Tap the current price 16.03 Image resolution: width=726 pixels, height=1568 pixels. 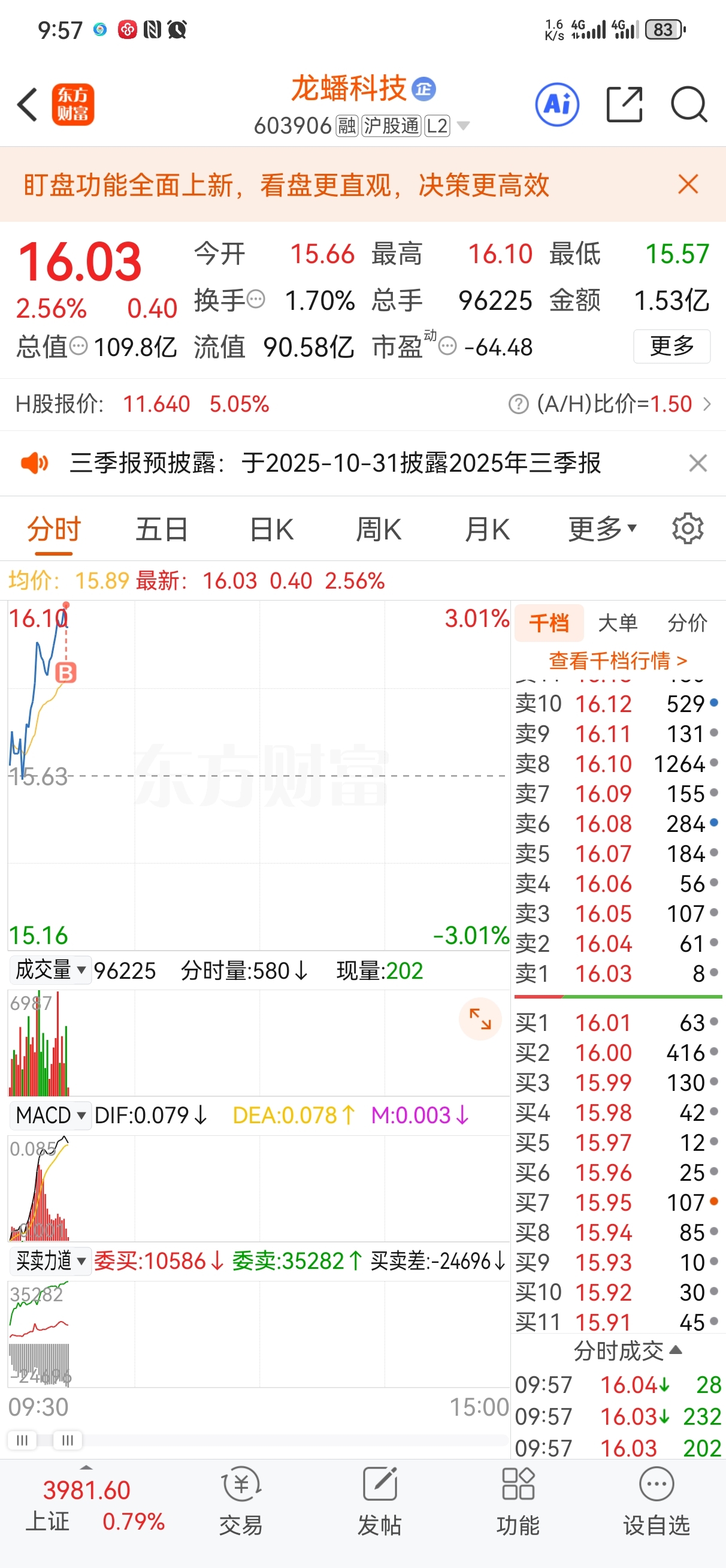coord(80,262)
